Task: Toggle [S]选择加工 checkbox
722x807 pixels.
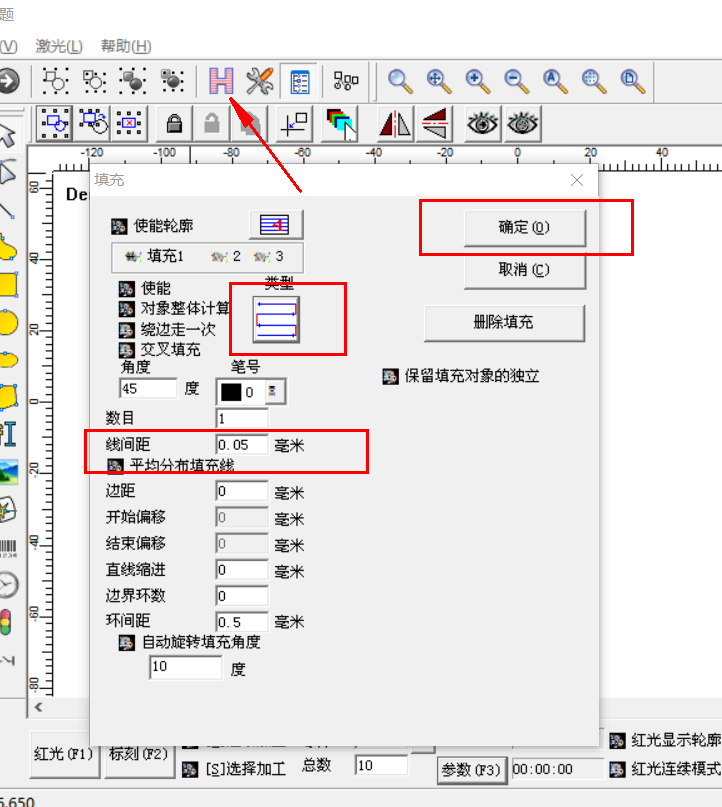Action: (190, 770)
